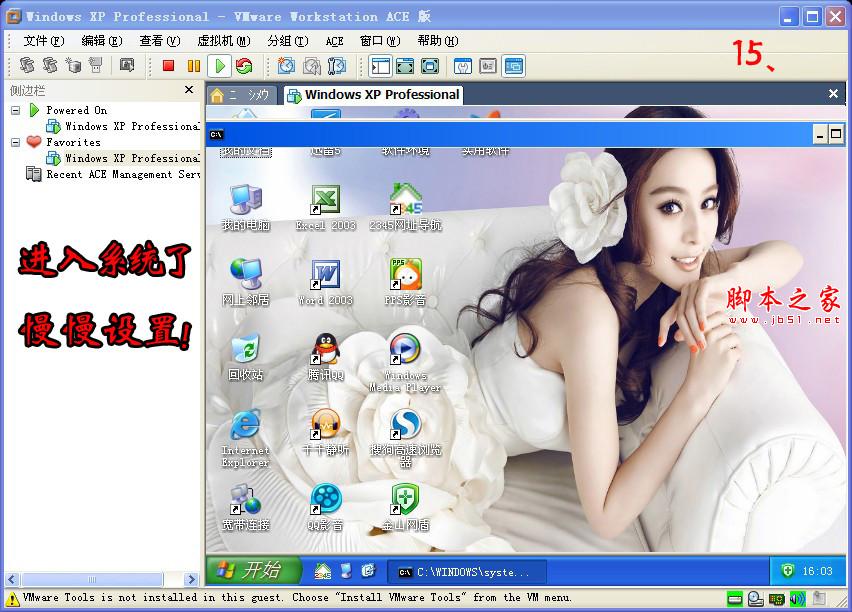Click the 搜狗高速浏览器 desktop shortcut
The image size is (852, 612).
(405, 439)
